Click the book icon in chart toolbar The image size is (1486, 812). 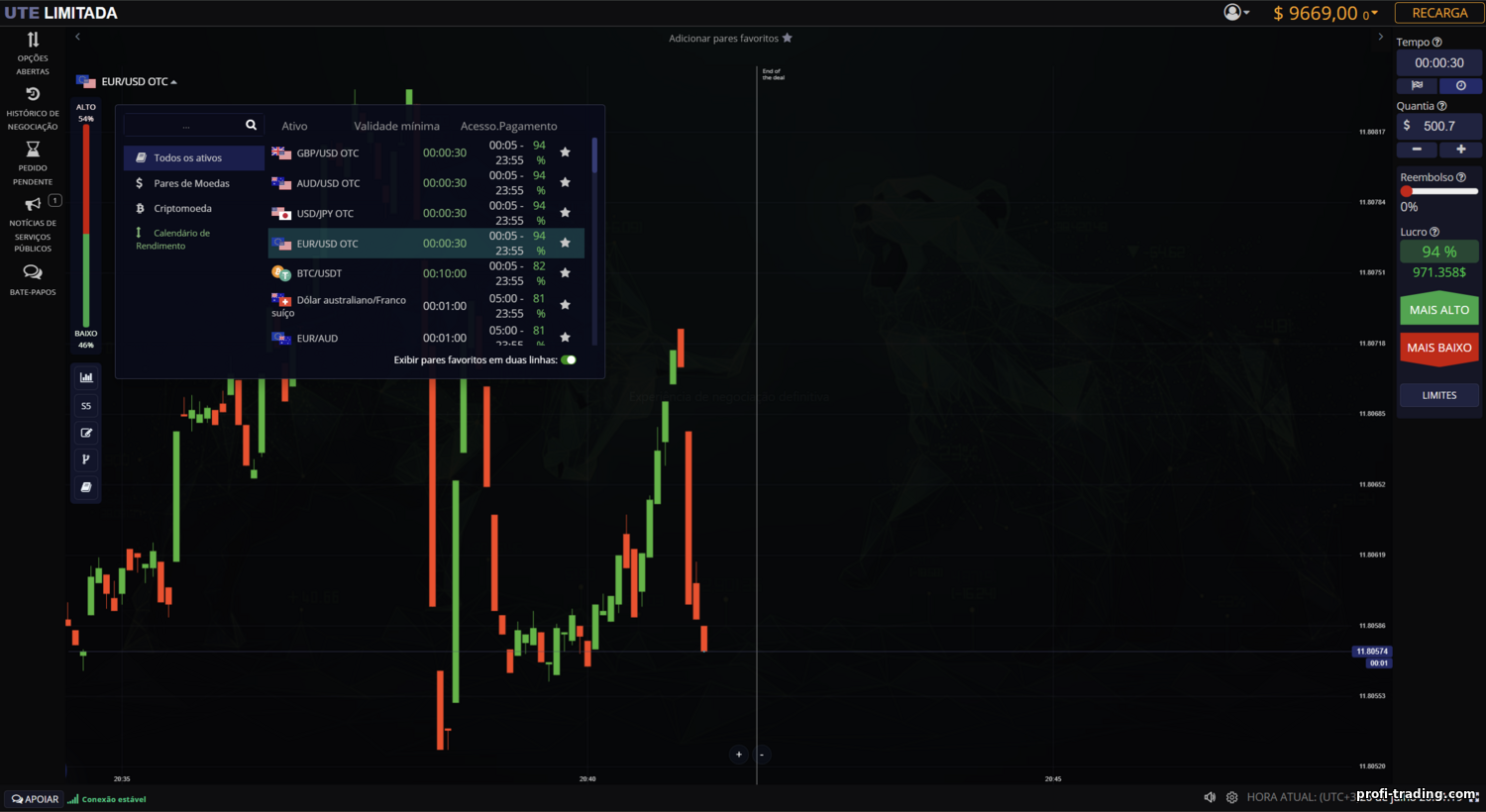click(86, 487)
